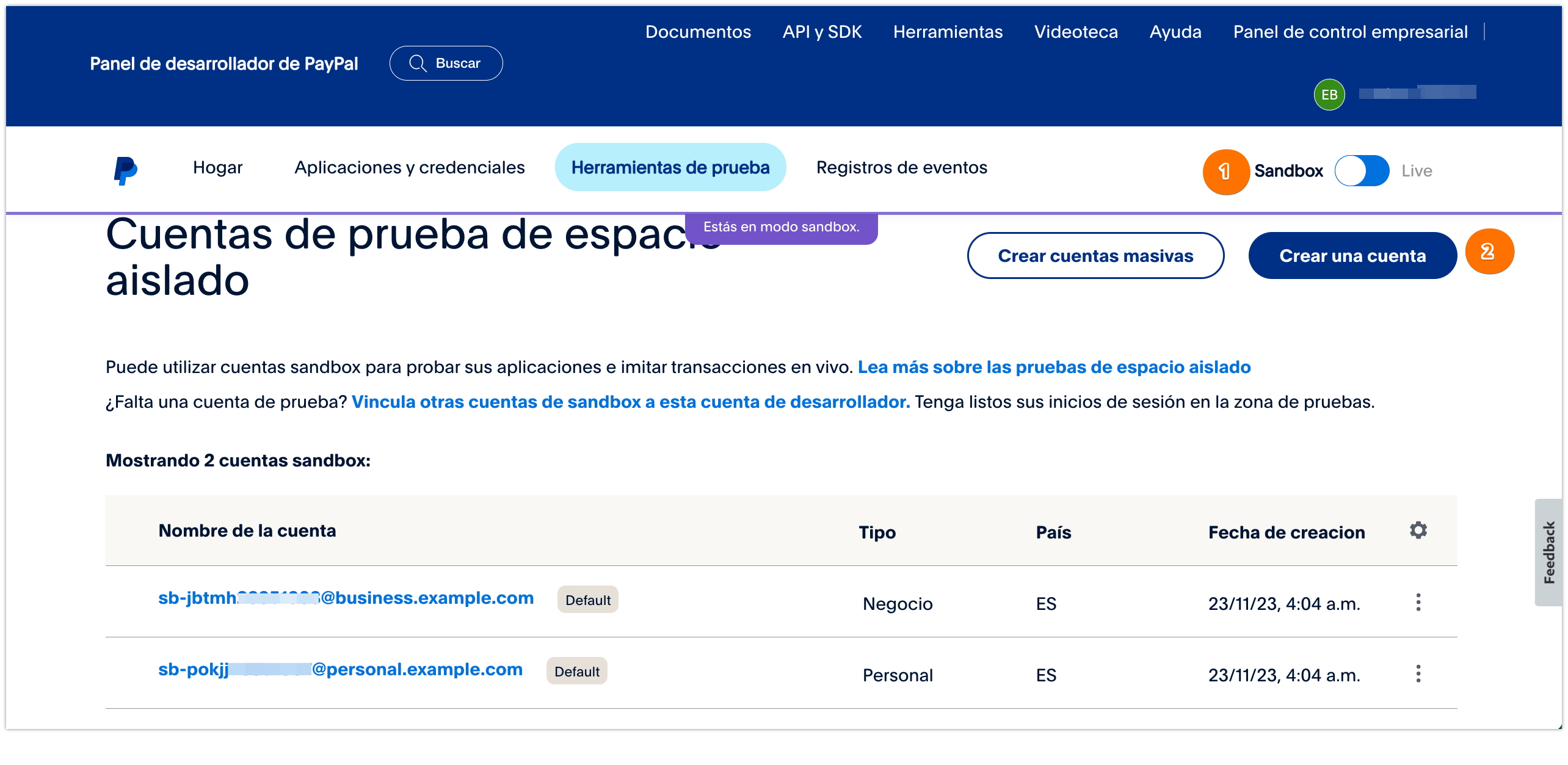
Task: Go to Registros de eventos tab
Action: click(901, 167)
